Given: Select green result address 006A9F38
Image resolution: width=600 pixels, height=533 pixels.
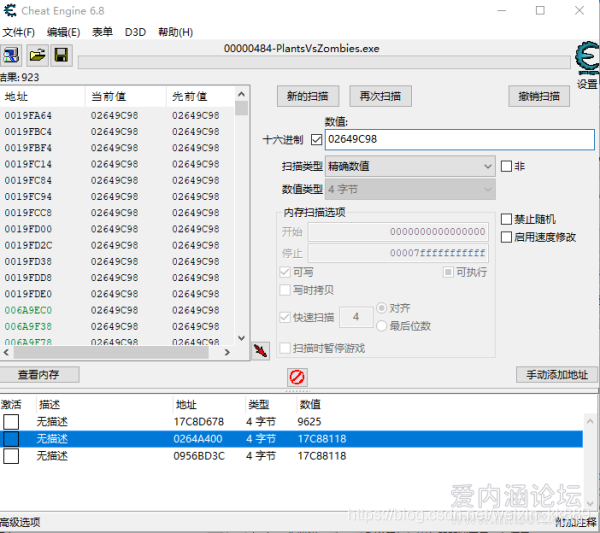Looking at the screenshot, I should coord(28,327).
